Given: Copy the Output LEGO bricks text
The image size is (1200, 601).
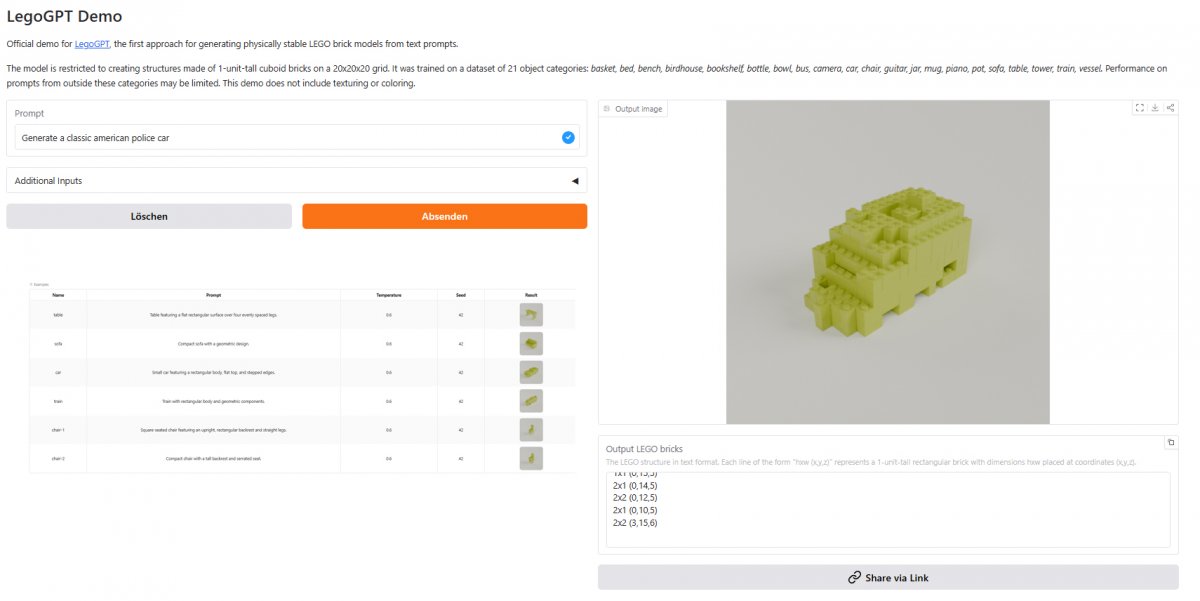Looking at the screenshot, I should click(x=1171, y=442).
